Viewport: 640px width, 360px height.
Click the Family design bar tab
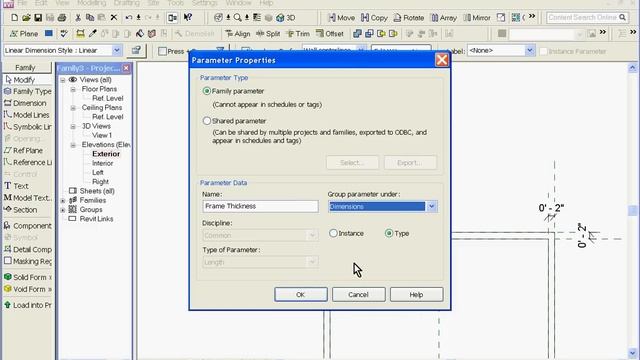click(x=26, y=67)
